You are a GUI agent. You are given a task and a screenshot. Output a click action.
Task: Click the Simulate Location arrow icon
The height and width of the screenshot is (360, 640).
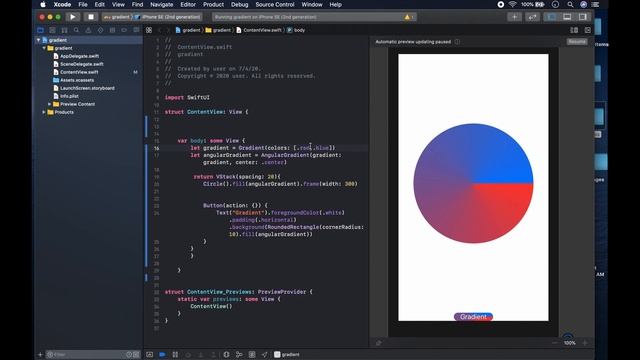pyautogui.click(x=264, y=354)
